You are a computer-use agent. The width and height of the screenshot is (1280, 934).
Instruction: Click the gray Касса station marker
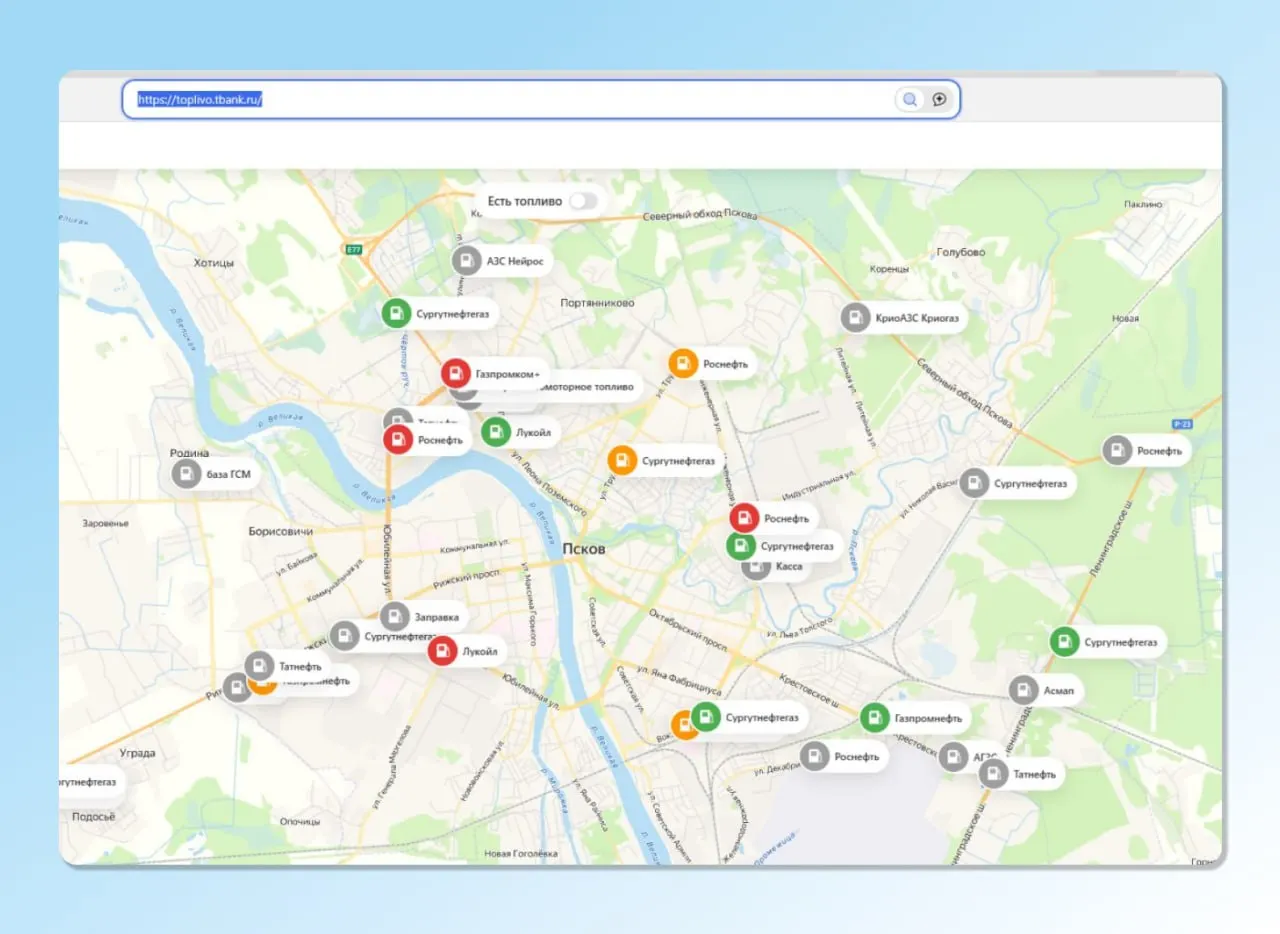pyautogui.click(x=756, y=567)
